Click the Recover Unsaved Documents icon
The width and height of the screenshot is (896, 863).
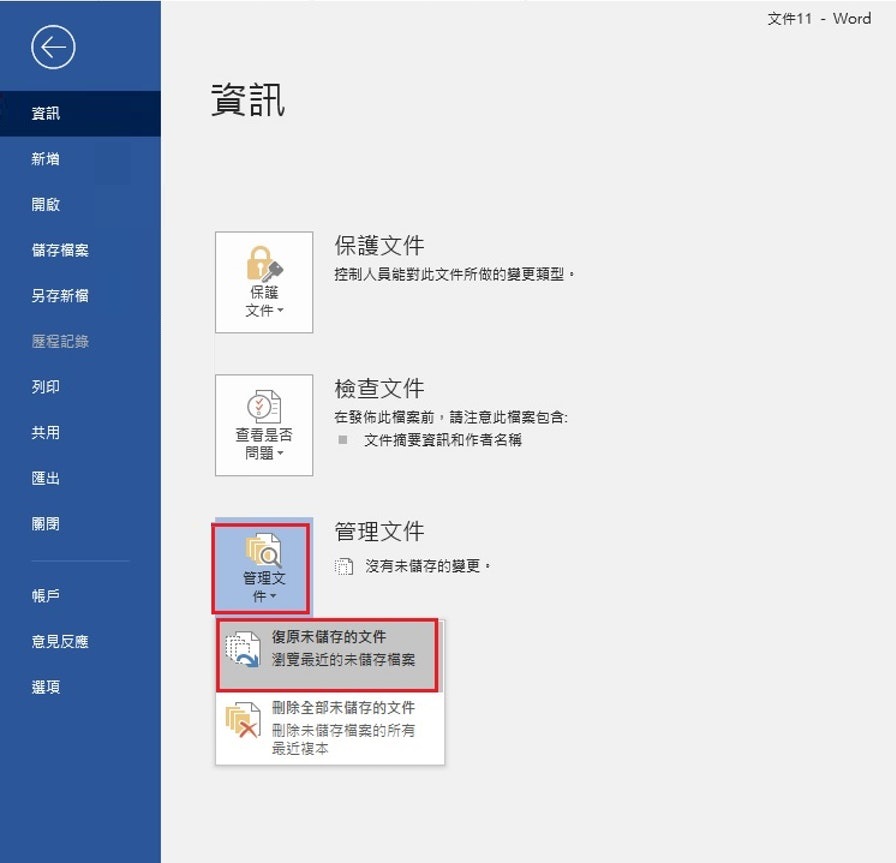(x=243, y=650)
